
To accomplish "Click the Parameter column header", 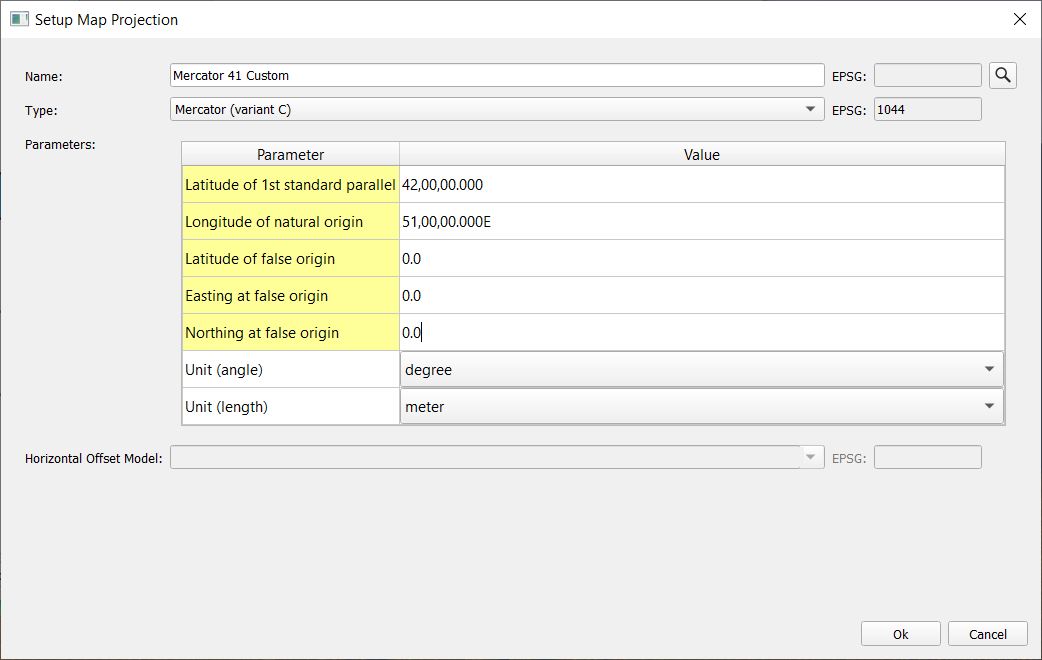I will tap(290, 154).
